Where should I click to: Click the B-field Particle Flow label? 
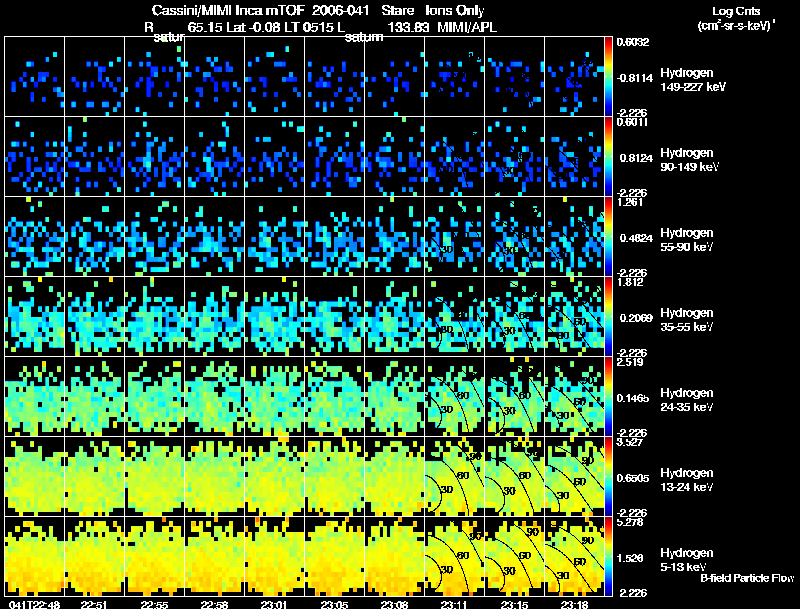tap(747, 578)
